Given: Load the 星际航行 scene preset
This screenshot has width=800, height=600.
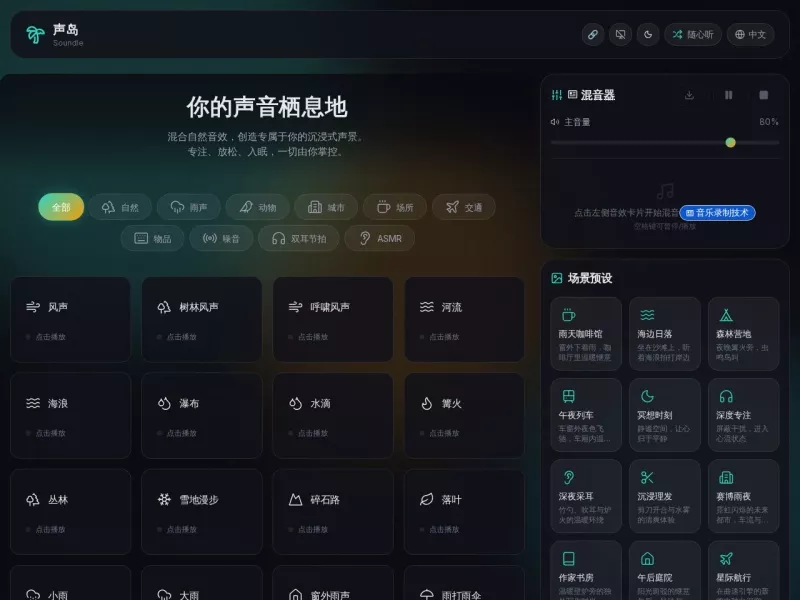Looking at the screenshot, I should (x=743, y=570).
